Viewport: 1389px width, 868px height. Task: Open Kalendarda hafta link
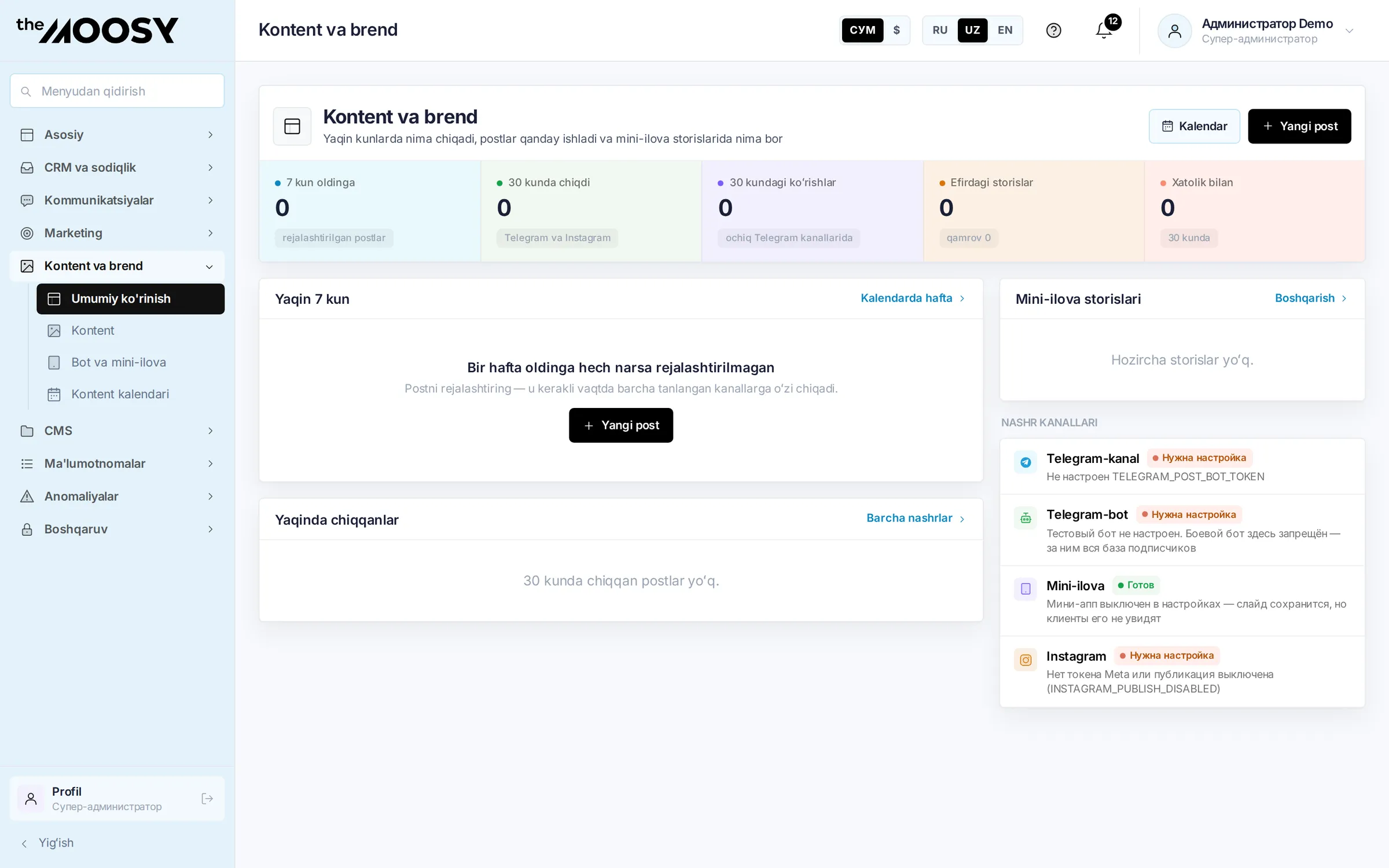(913, 298)
